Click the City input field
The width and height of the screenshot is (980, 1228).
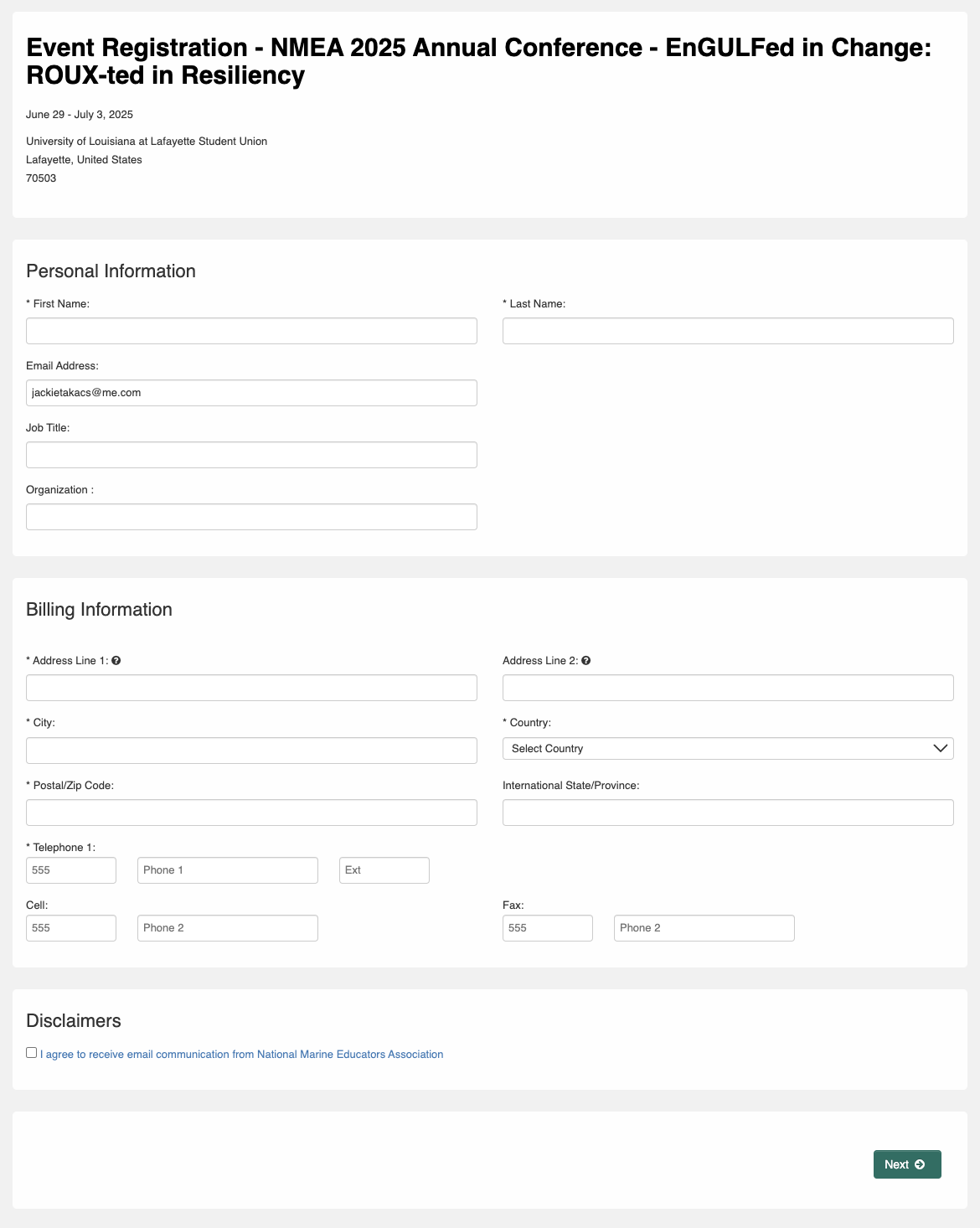click(251, 751)
